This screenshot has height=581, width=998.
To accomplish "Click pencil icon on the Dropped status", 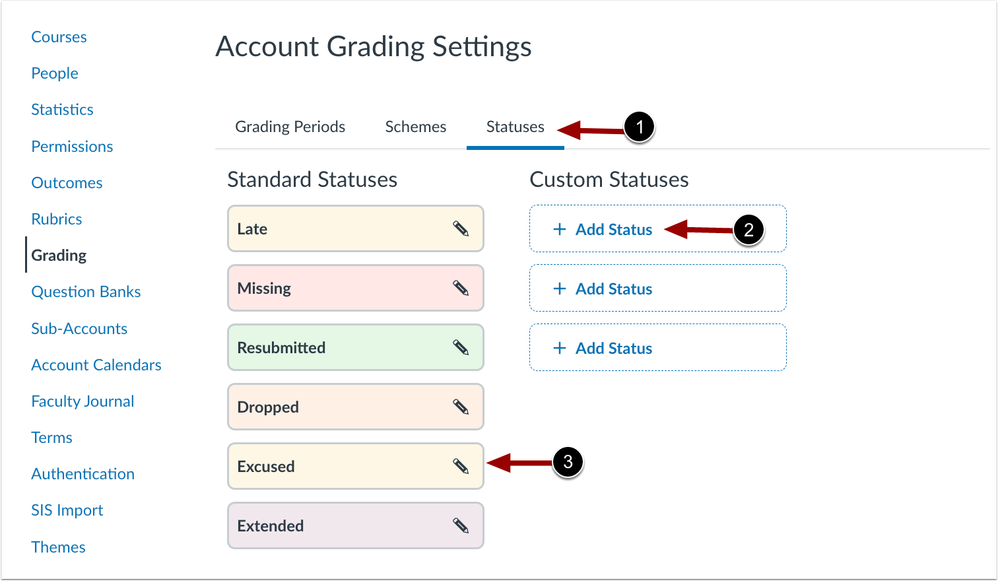I will [x=461, y=407].
